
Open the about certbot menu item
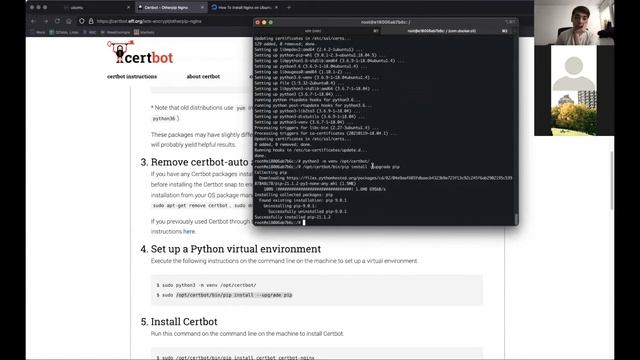click(x=203, y=76)
